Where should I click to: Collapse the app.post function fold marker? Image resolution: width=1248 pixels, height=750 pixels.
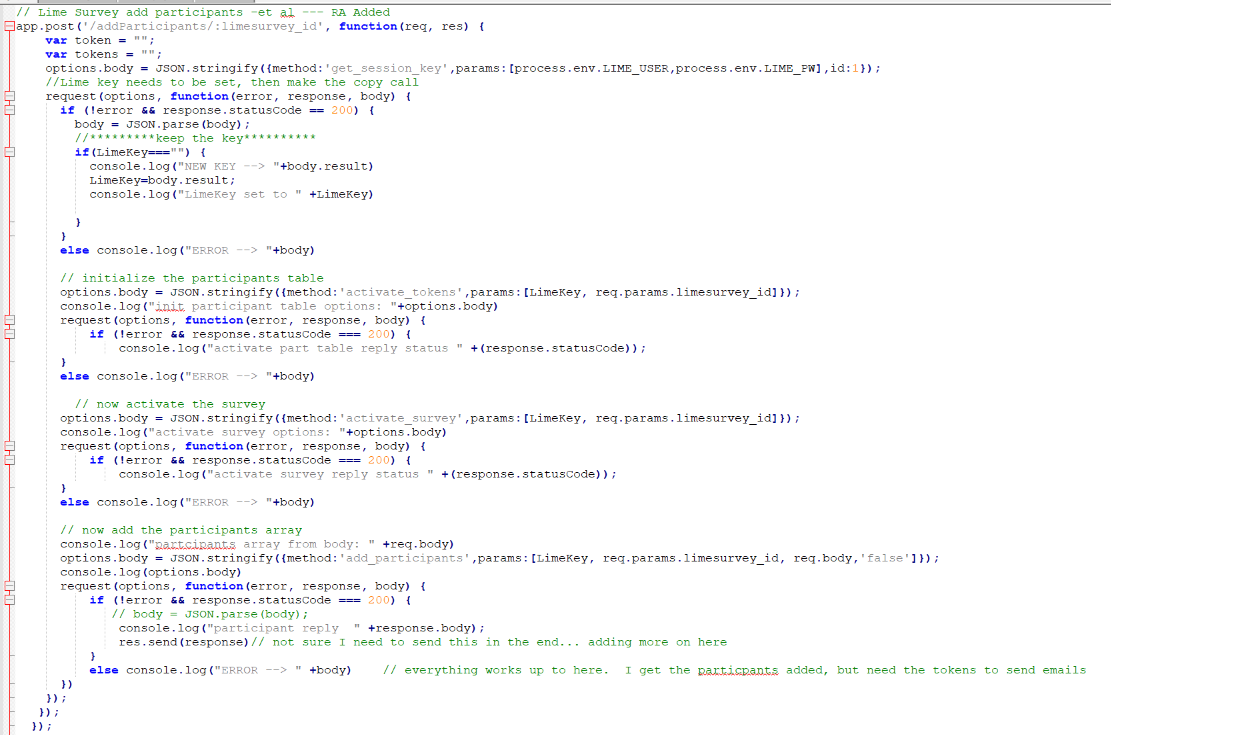[9, 26]
